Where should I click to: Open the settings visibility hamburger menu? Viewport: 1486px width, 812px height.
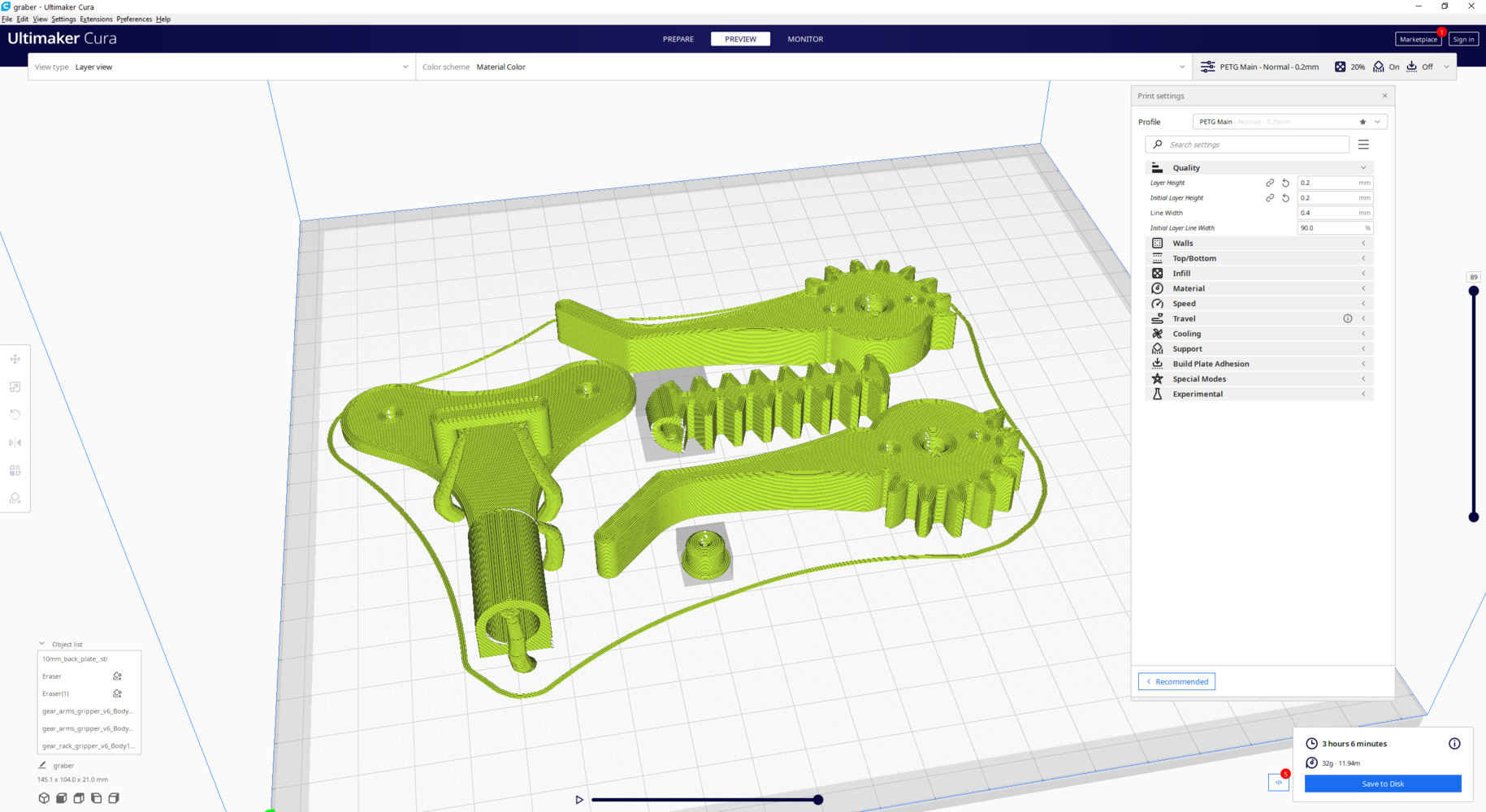(x=1363, y=145)
